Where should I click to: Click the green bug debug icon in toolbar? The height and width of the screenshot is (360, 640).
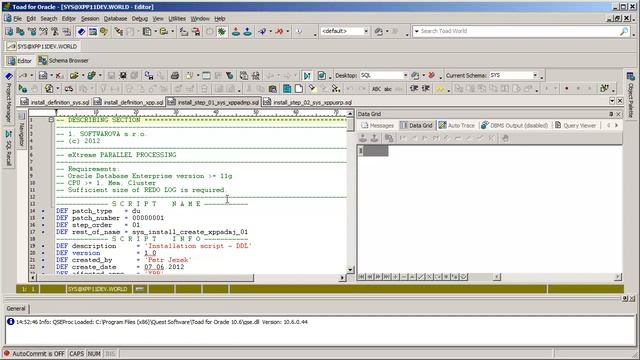[x=222, y=31]
